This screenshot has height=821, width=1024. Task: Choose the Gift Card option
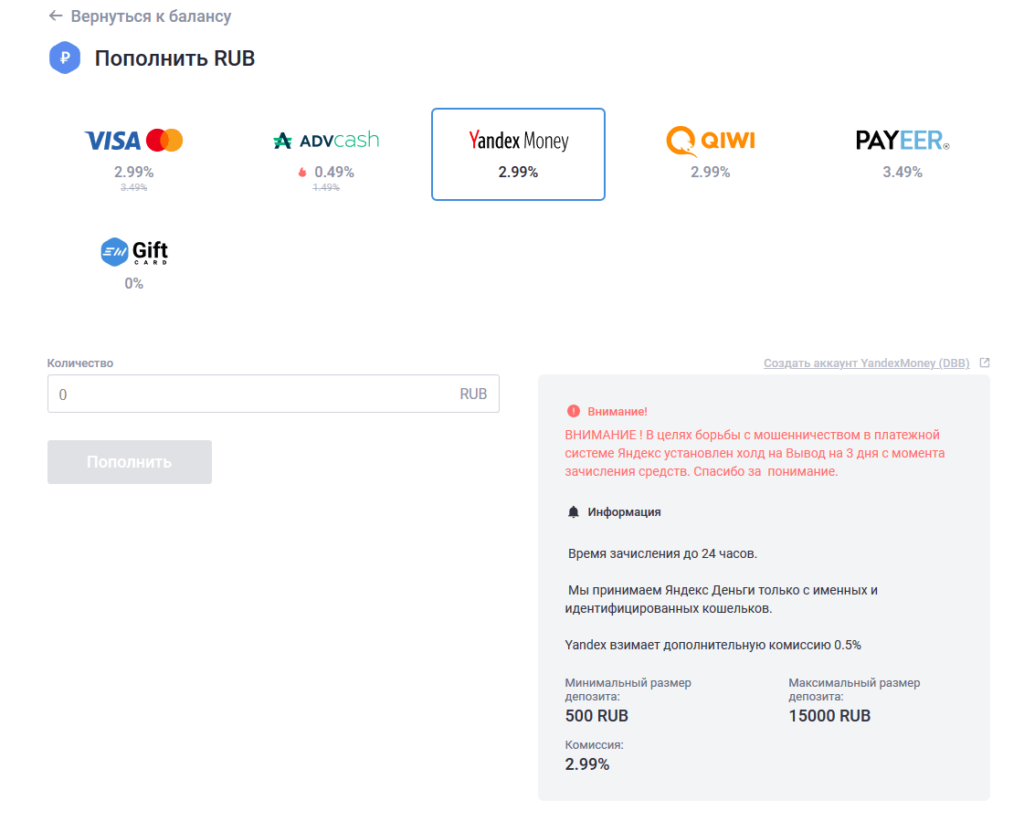pos(134,264)
